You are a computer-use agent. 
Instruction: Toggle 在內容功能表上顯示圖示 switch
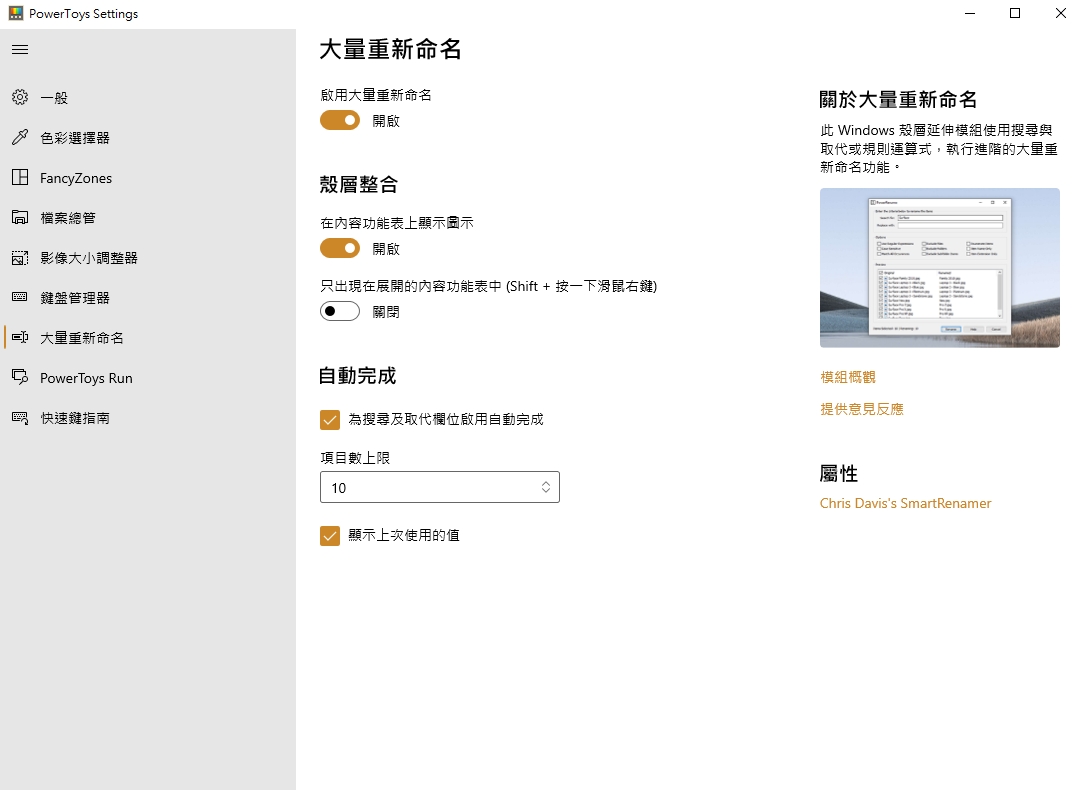340,248
